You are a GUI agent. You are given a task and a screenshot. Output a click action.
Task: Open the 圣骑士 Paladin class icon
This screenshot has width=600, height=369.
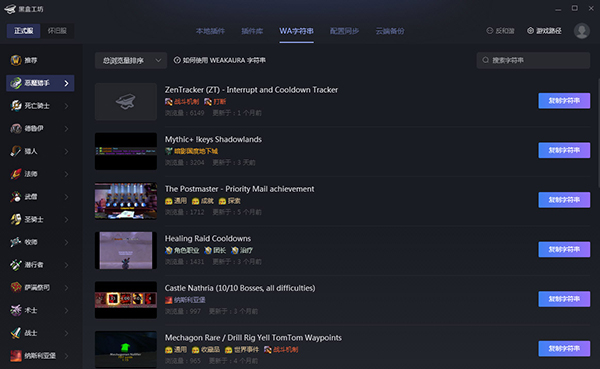coord(16,219)
